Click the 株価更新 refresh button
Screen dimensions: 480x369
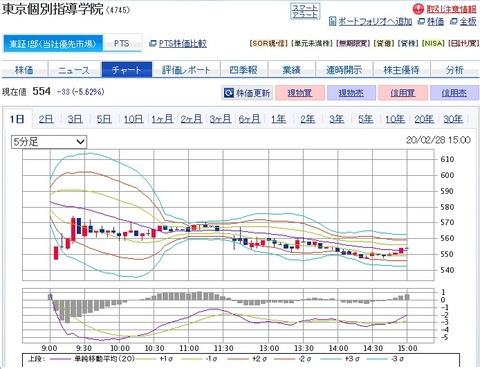click(x=247, y=93)
